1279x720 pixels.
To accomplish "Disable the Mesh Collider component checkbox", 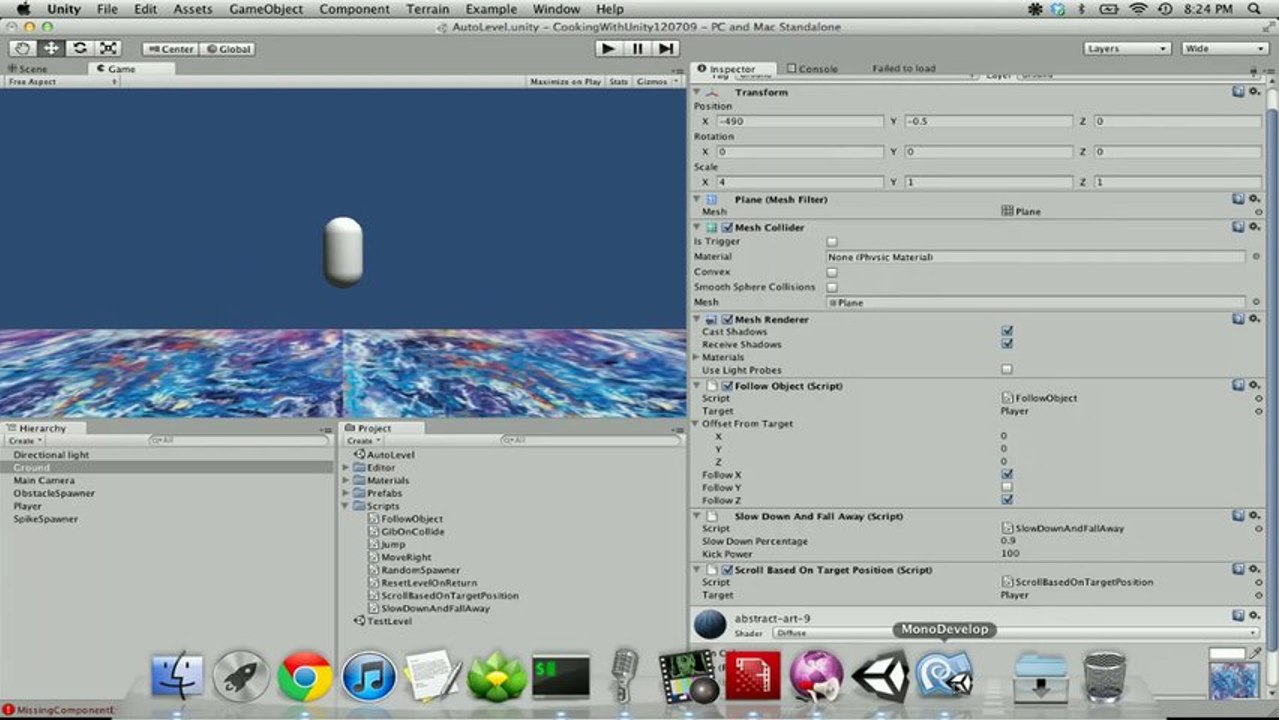I will pyautogui.click(x=727, y=228).
